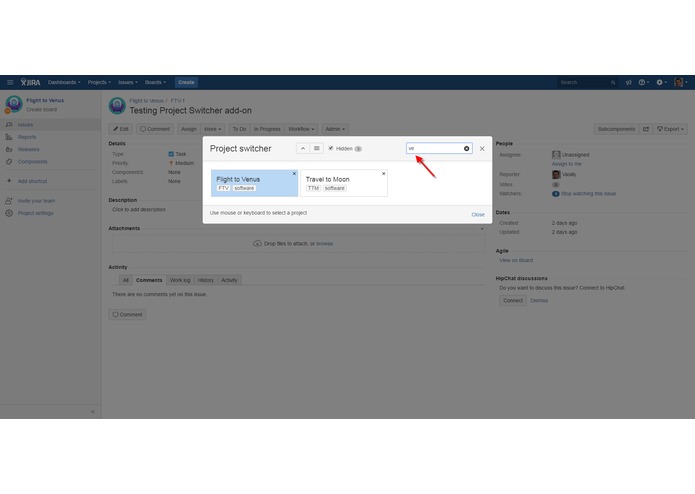Open the user profile avatar menu
This screenshot has height=494, width=695.
click(x=680, y=82)
